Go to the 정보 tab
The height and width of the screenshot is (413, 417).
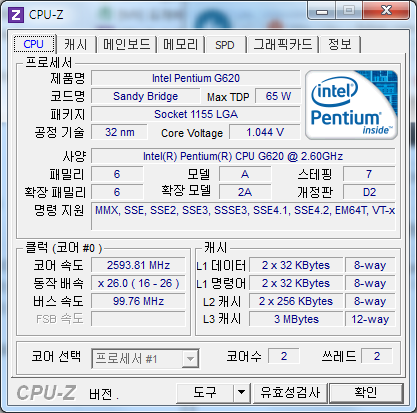click(x=340, y=45)
